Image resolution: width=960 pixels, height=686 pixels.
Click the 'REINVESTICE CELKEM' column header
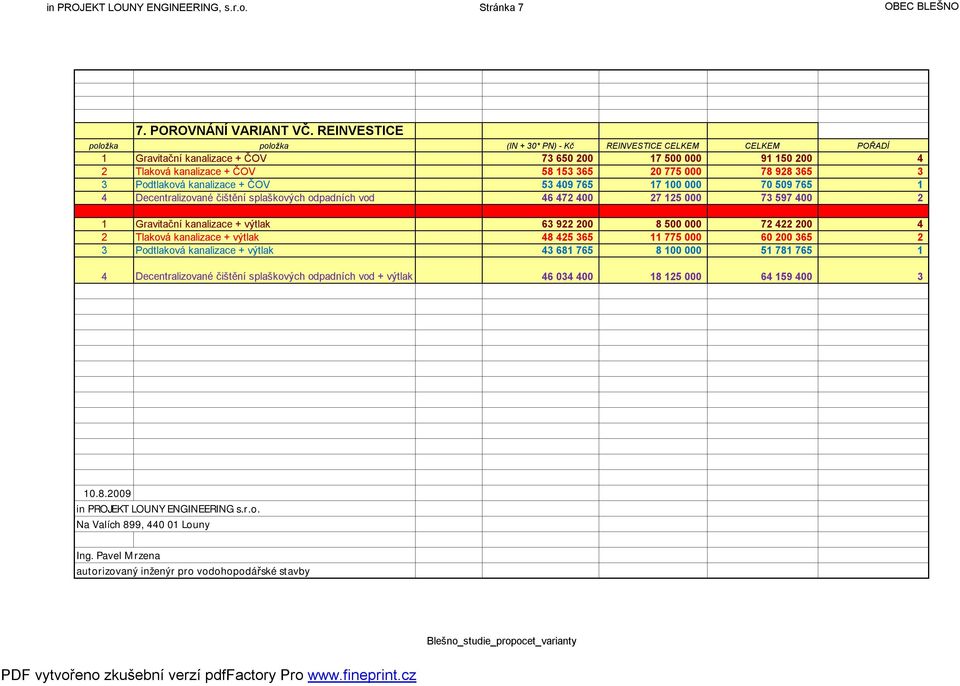[653, 146]
